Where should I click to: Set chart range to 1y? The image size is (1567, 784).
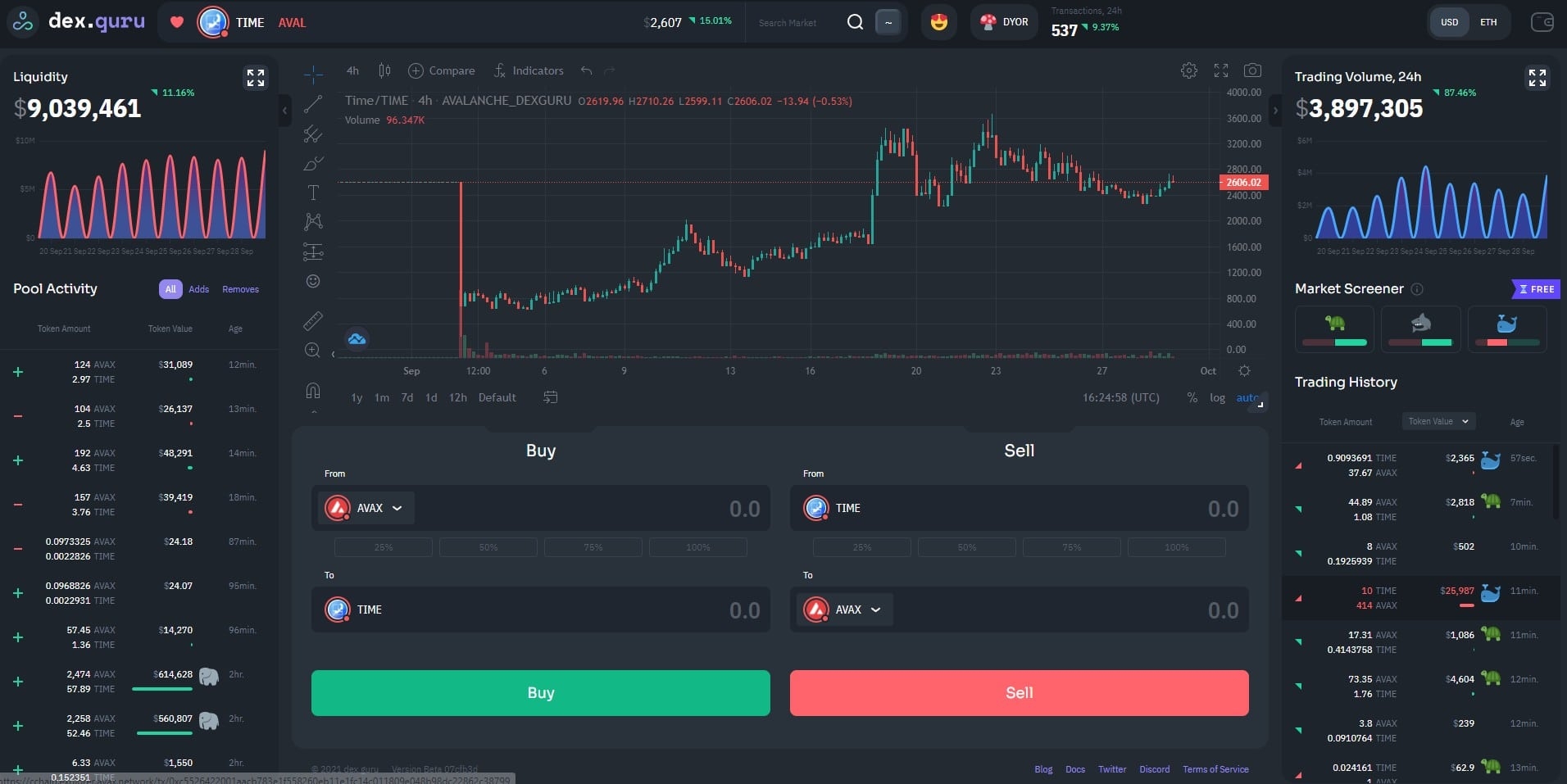[x=357, y=397]
